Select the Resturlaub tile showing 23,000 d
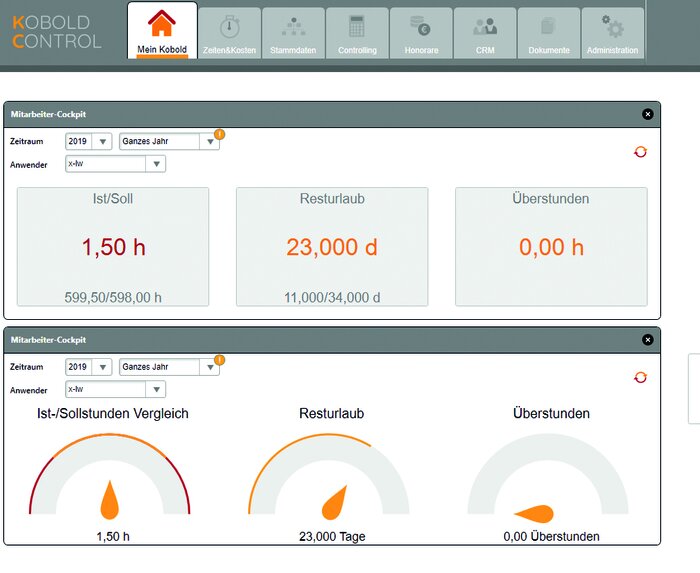The height and width of the screenshot is (573, 700). click(332, 247)
